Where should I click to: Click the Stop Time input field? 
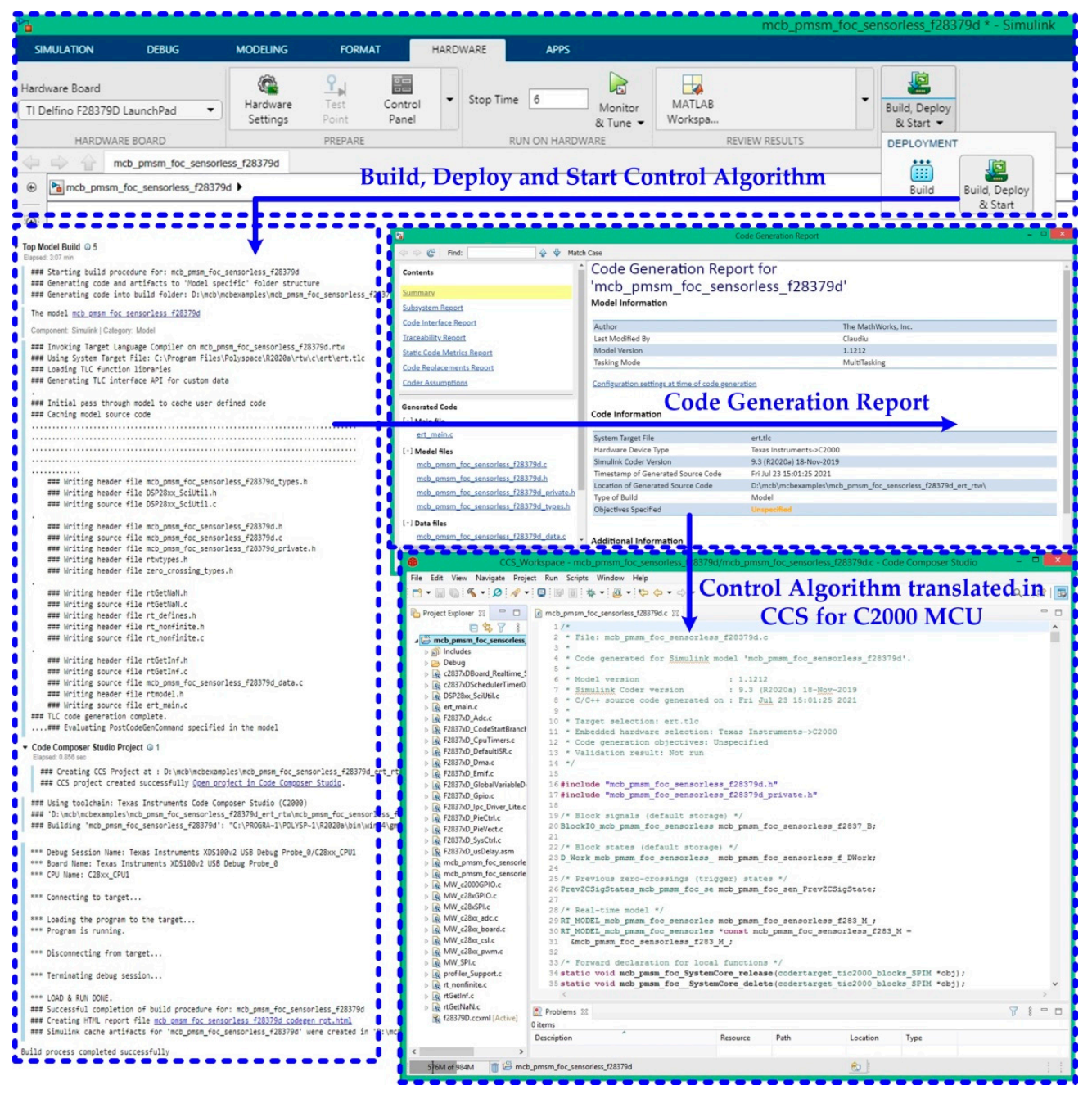(x=558, y=99)
